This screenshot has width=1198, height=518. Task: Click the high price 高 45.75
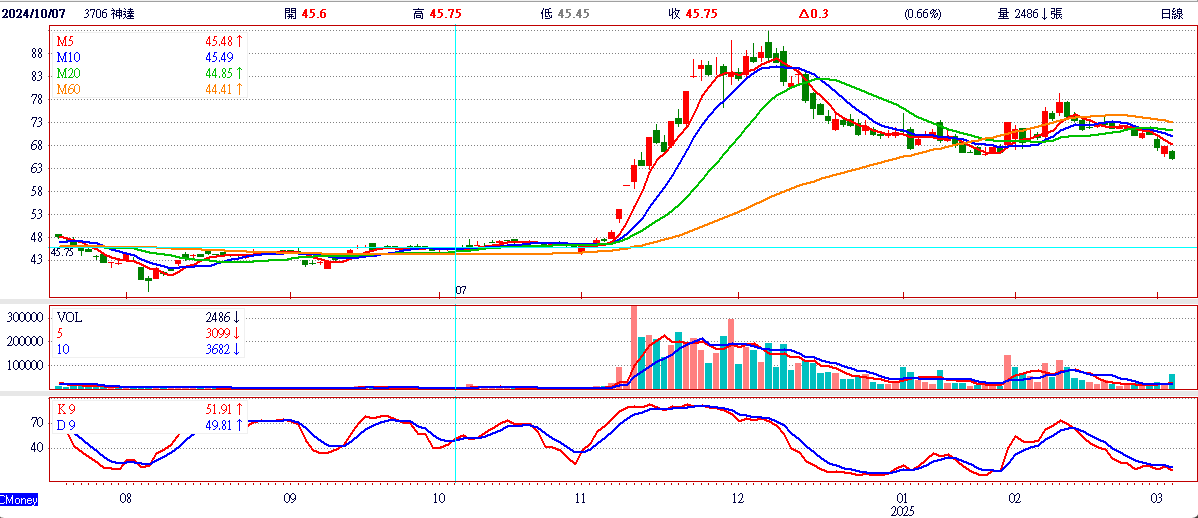click(x=436, y=13)
